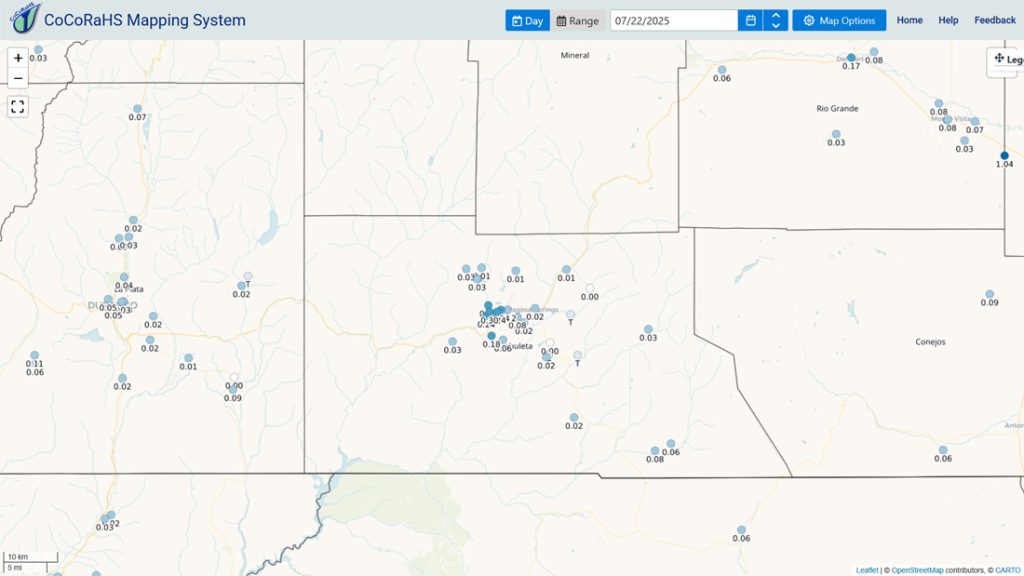The image size is (1024, 576).
Task: Step the date forward with up arrow
Action: coord(776,15)
